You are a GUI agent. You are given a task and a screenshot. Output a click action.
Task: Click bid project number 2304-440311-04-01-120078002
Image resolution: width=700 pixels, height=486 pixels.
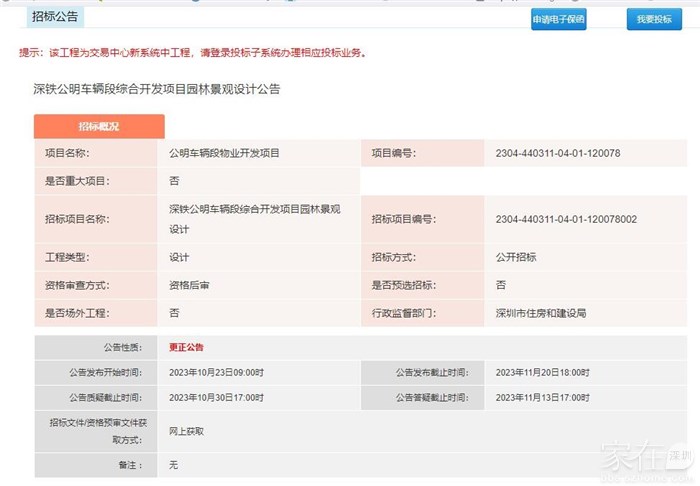[566, 219]
